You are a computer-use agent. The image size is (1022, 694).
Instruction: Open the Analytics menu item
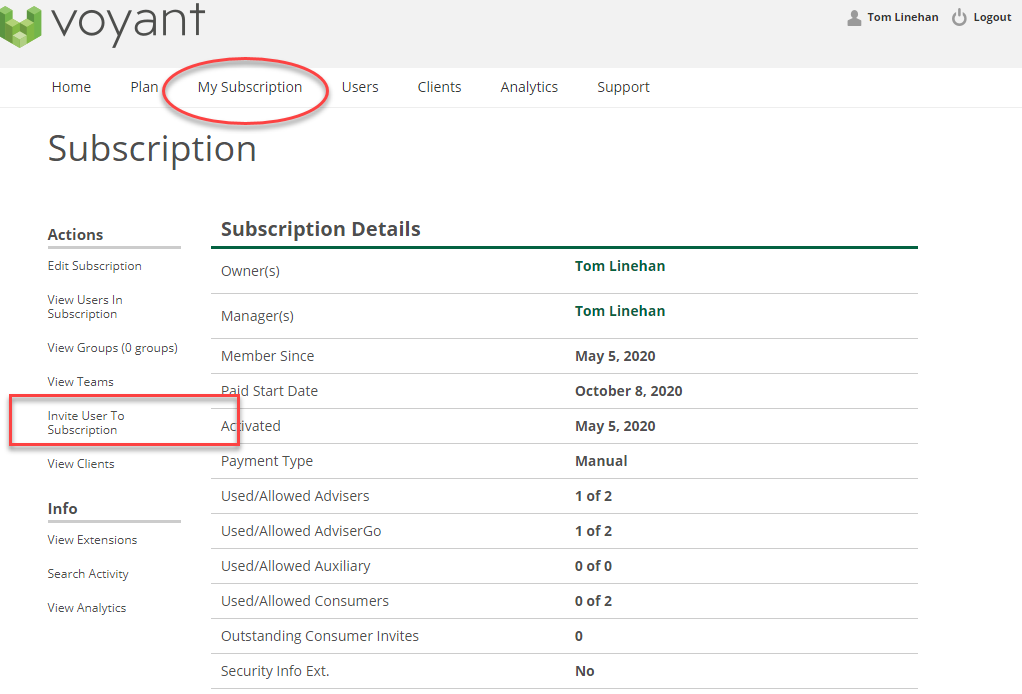529,87
